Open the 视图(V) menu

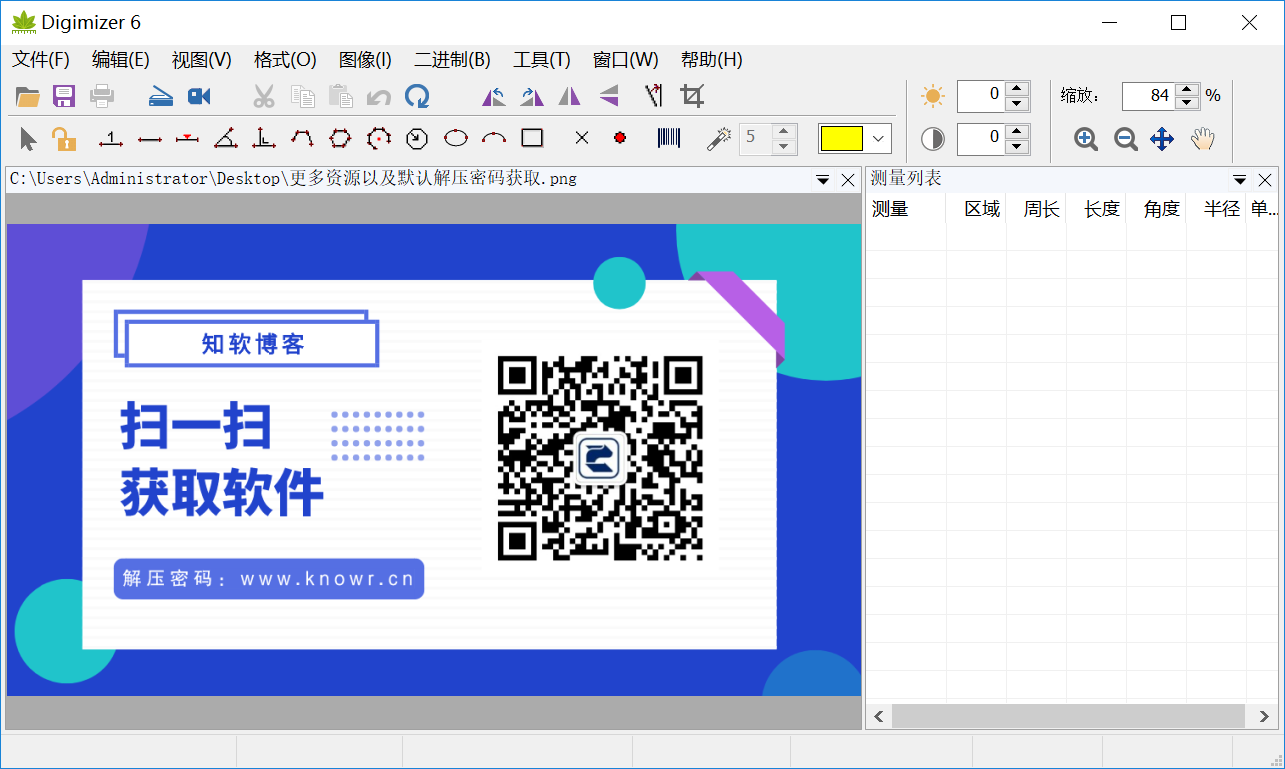pos(202,60)
